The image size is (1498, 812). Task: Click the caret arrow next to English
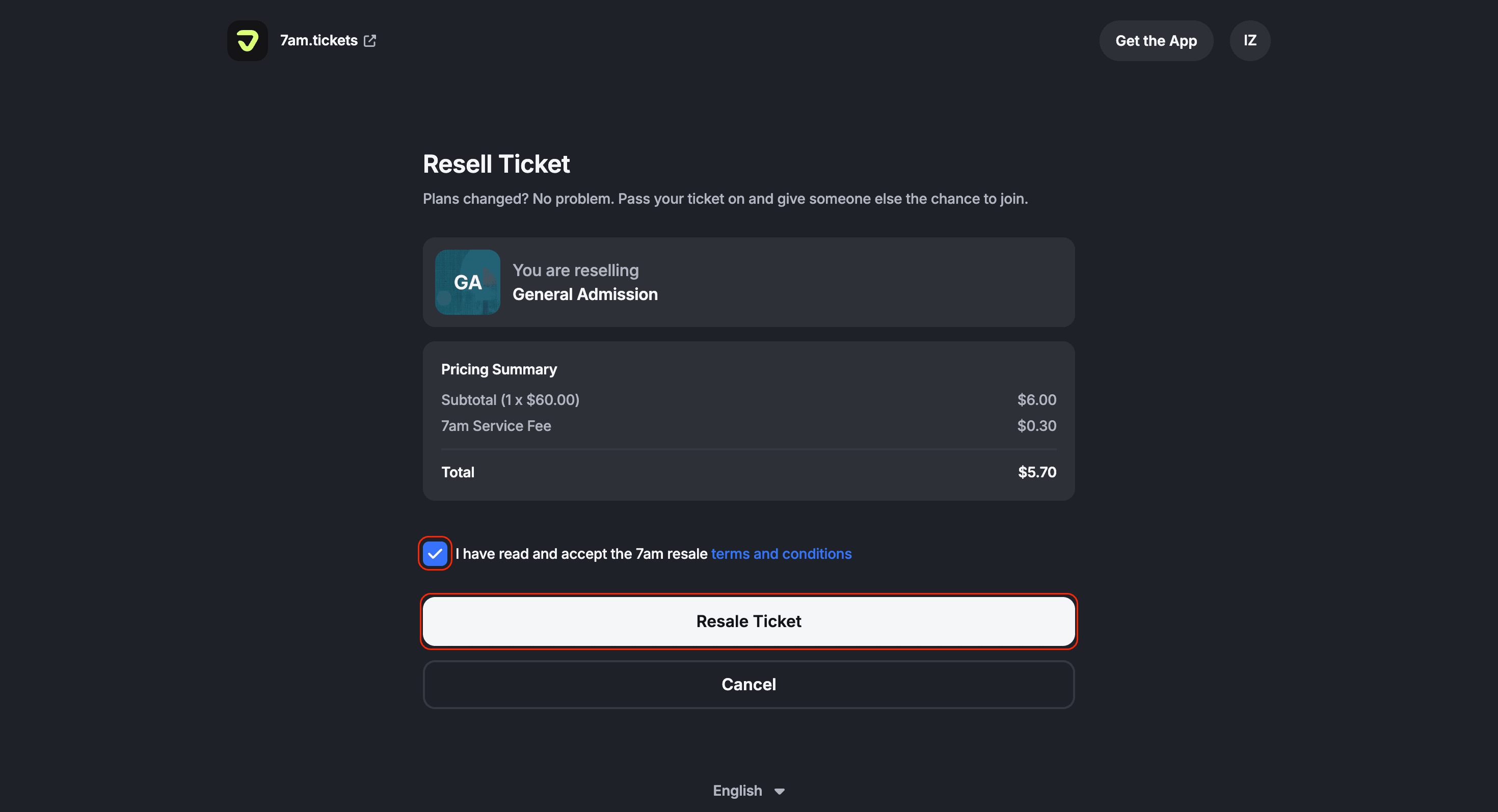point(780,791)
